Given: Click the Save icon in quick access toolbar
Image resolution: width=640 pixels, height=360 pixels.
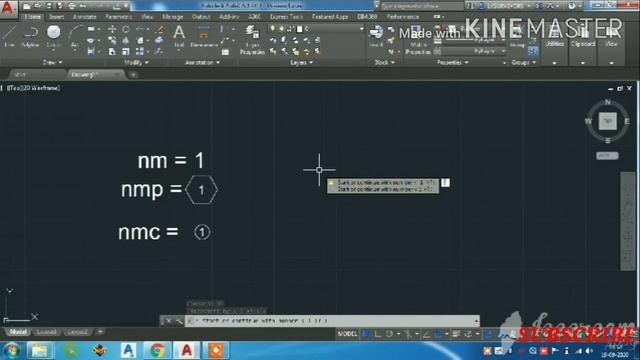Looking at the screenshot, I should click(x=49, y=6).
